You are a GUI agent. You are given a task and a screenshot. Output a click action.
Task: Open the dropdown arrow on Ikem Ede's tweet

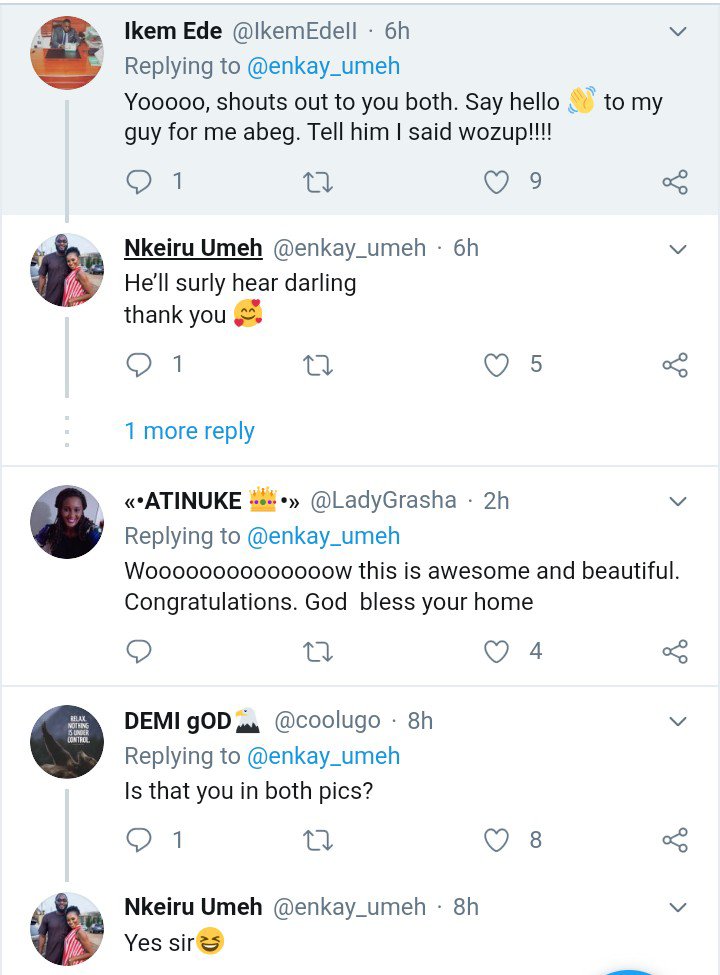677,32
